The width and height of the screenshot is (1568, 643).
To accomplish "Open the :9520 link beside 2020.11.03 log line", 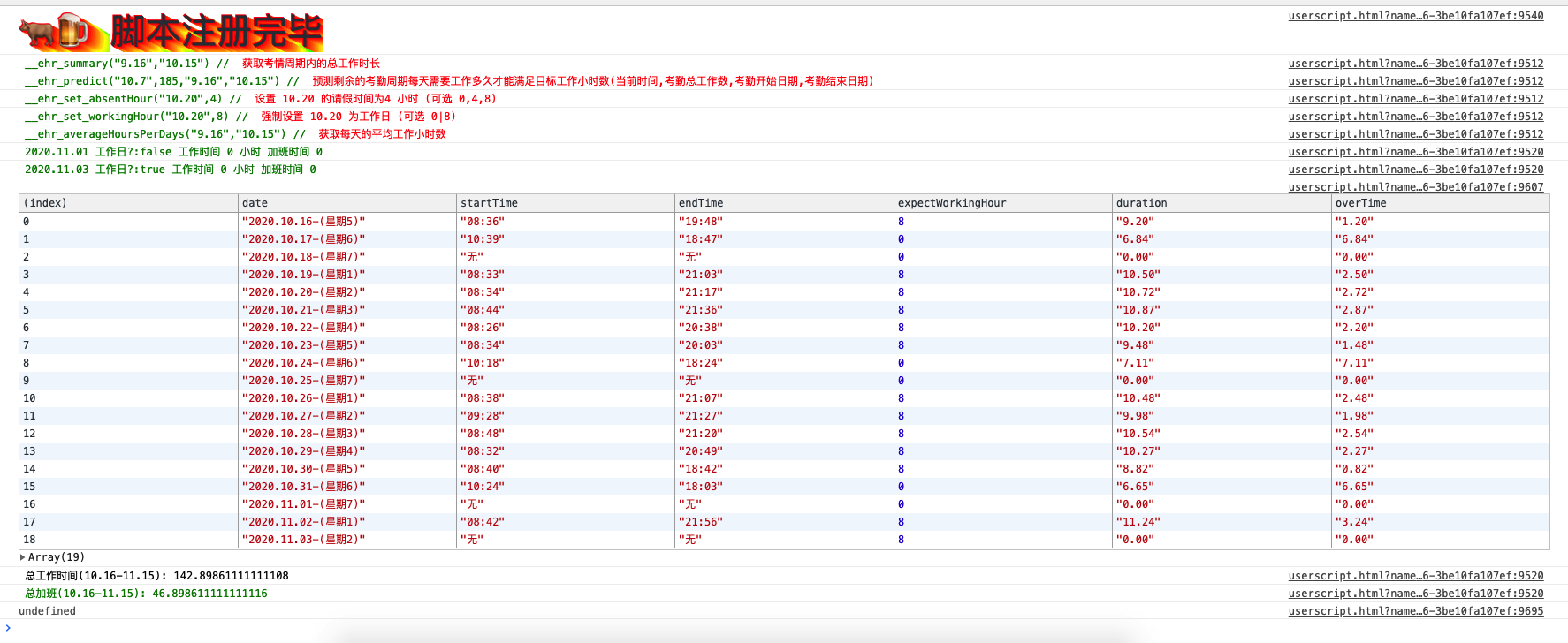I will (x=1416, y=170).
